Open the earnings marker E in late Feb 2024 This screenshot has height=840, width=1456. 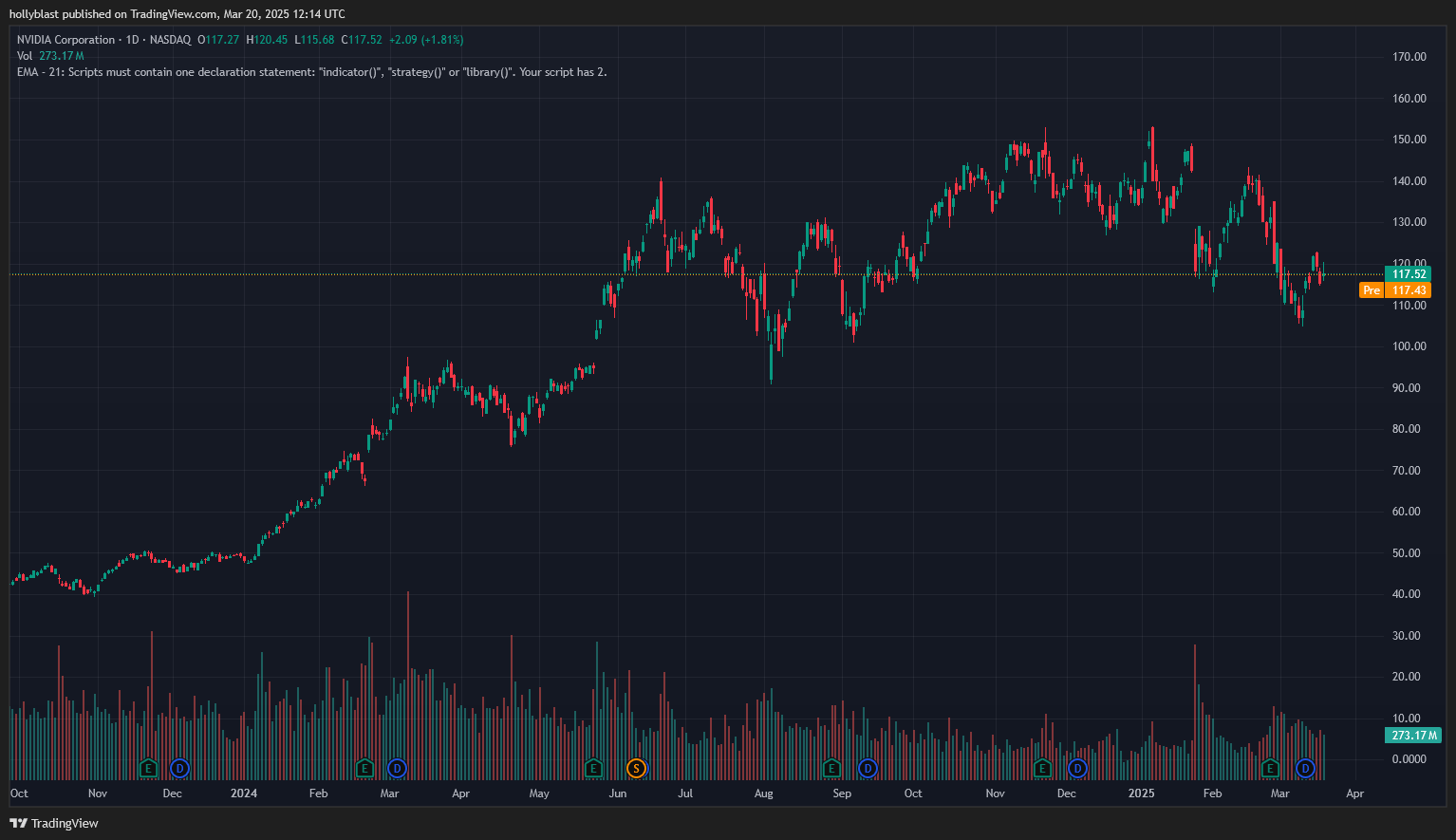(x=364, y=768)
